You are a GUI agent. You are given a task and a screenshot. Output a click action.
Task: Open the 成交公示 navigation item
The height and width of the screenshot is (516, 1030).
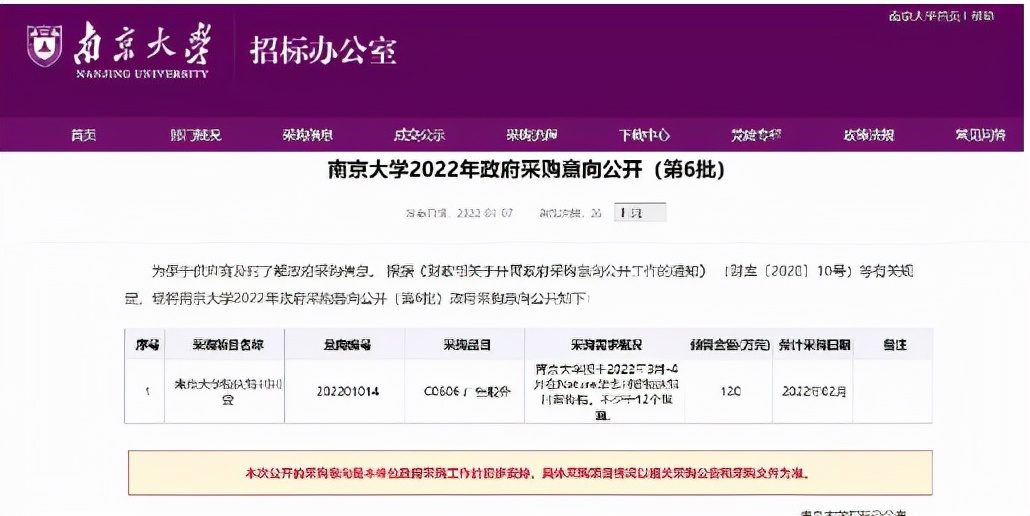(419, 135)
